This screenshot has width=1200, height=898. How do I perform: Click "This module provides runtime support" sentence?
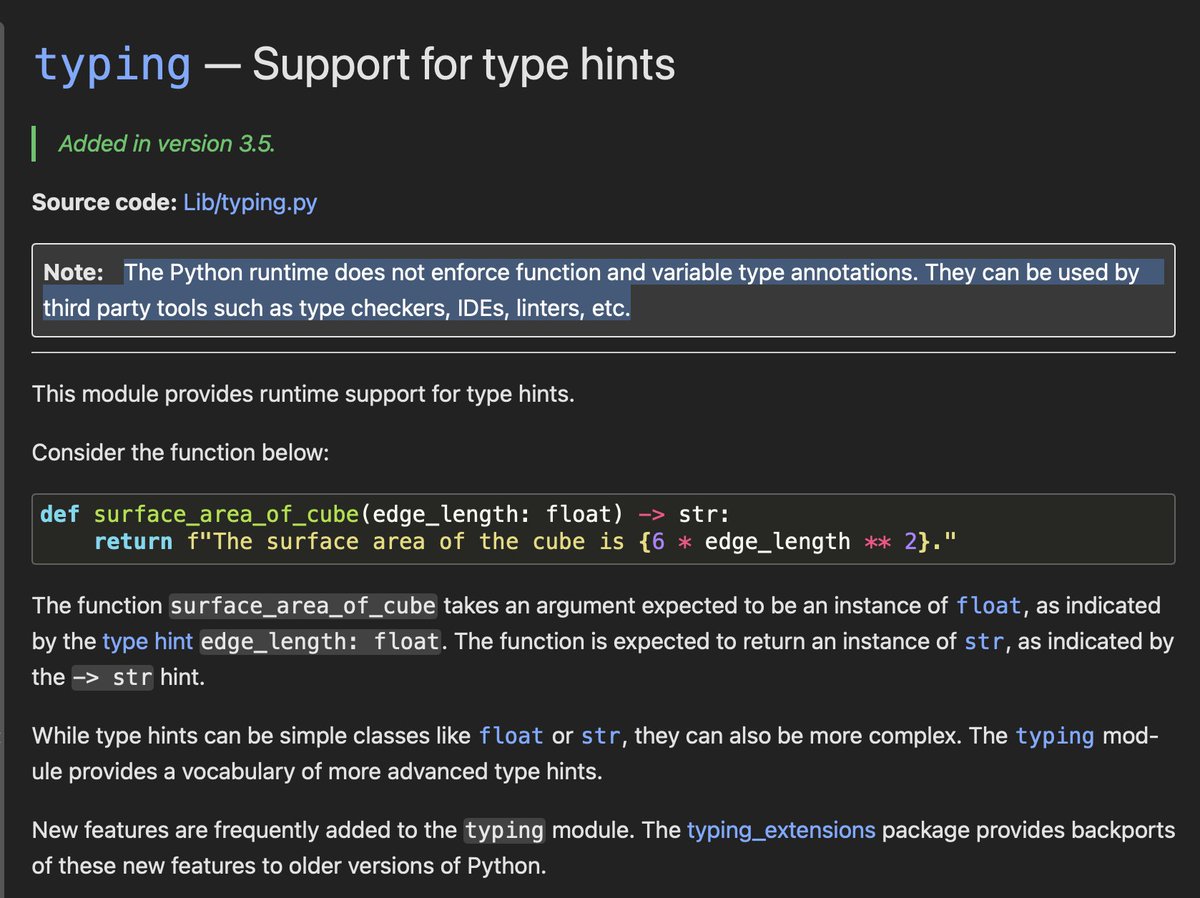coord(303,394)
